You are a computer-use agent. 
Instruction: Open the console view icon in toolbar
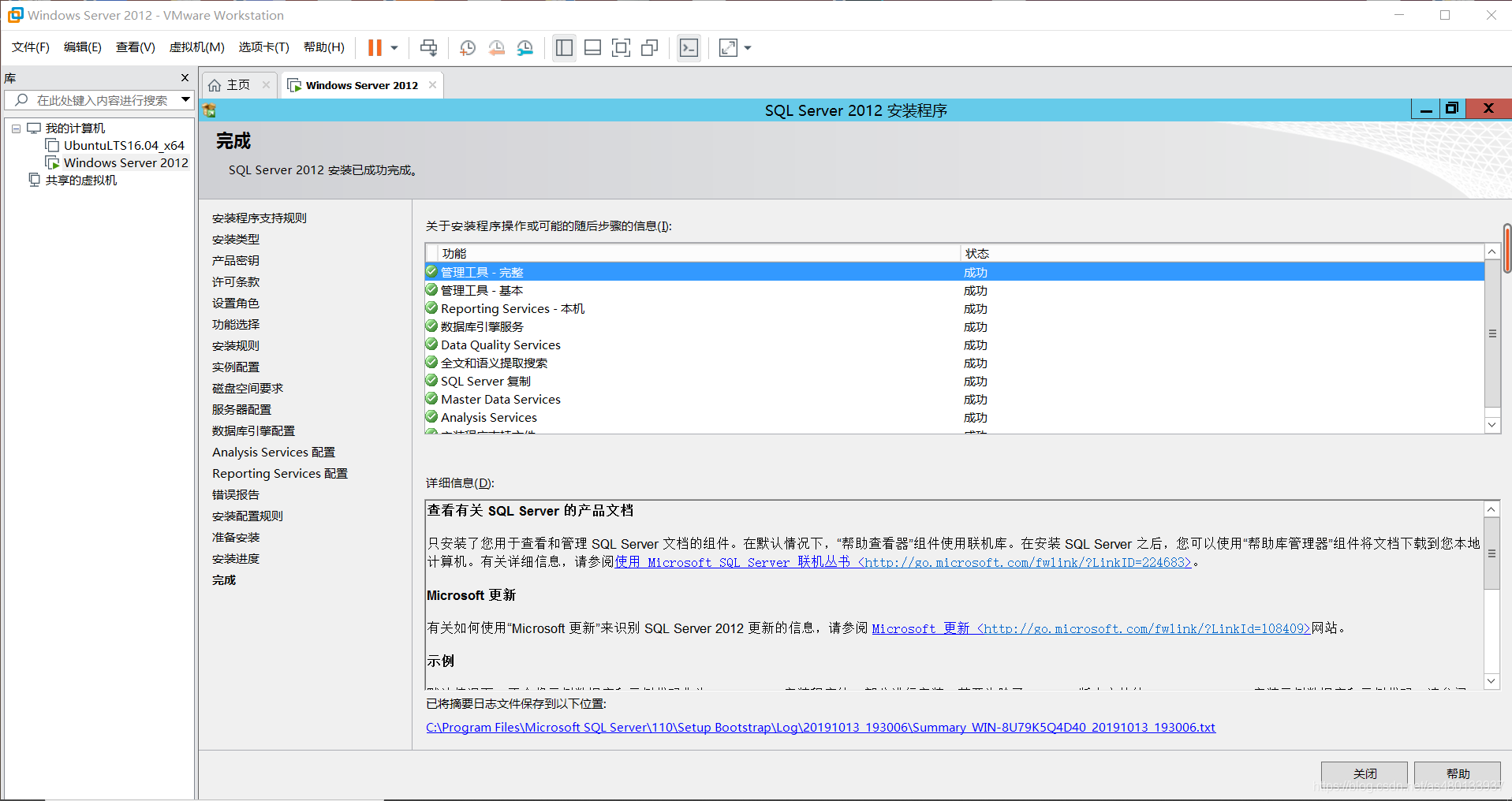689,48
